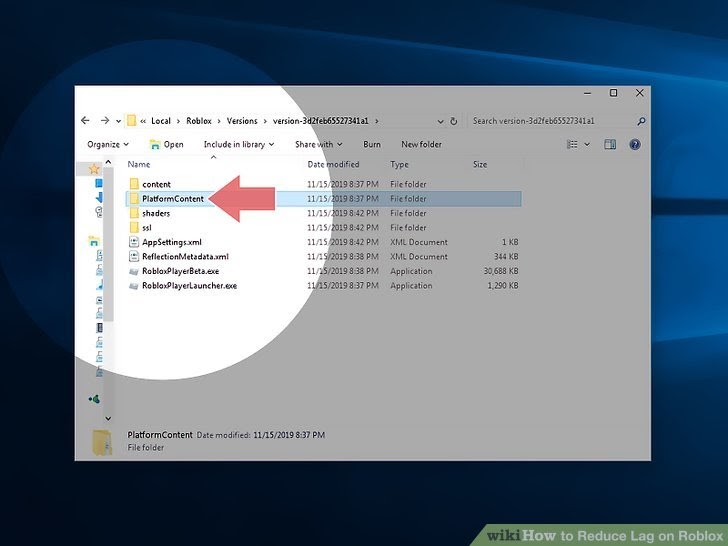Image resolution: width=728 pixels, height=546 pixels.
Task: Open the Organize menu
Action: point(108,144)
